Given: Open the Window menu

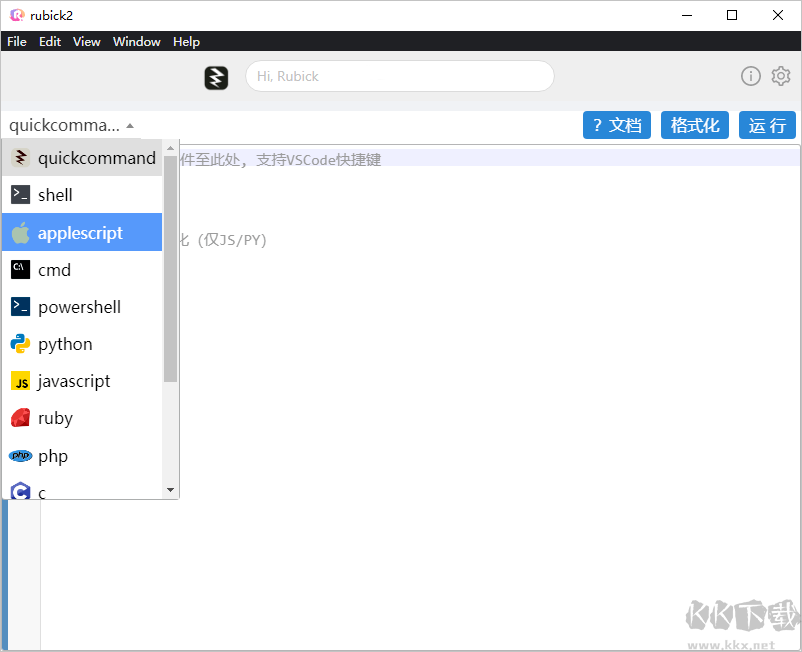Looking at the screenshot, I should coord(136,42).
